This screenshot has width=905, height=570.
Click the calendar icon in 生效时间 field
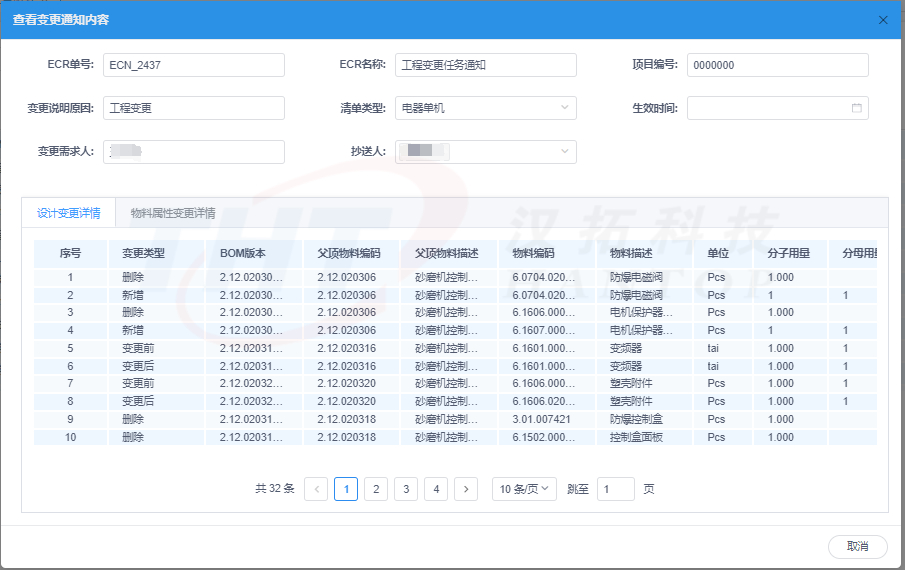pos(857,108)
